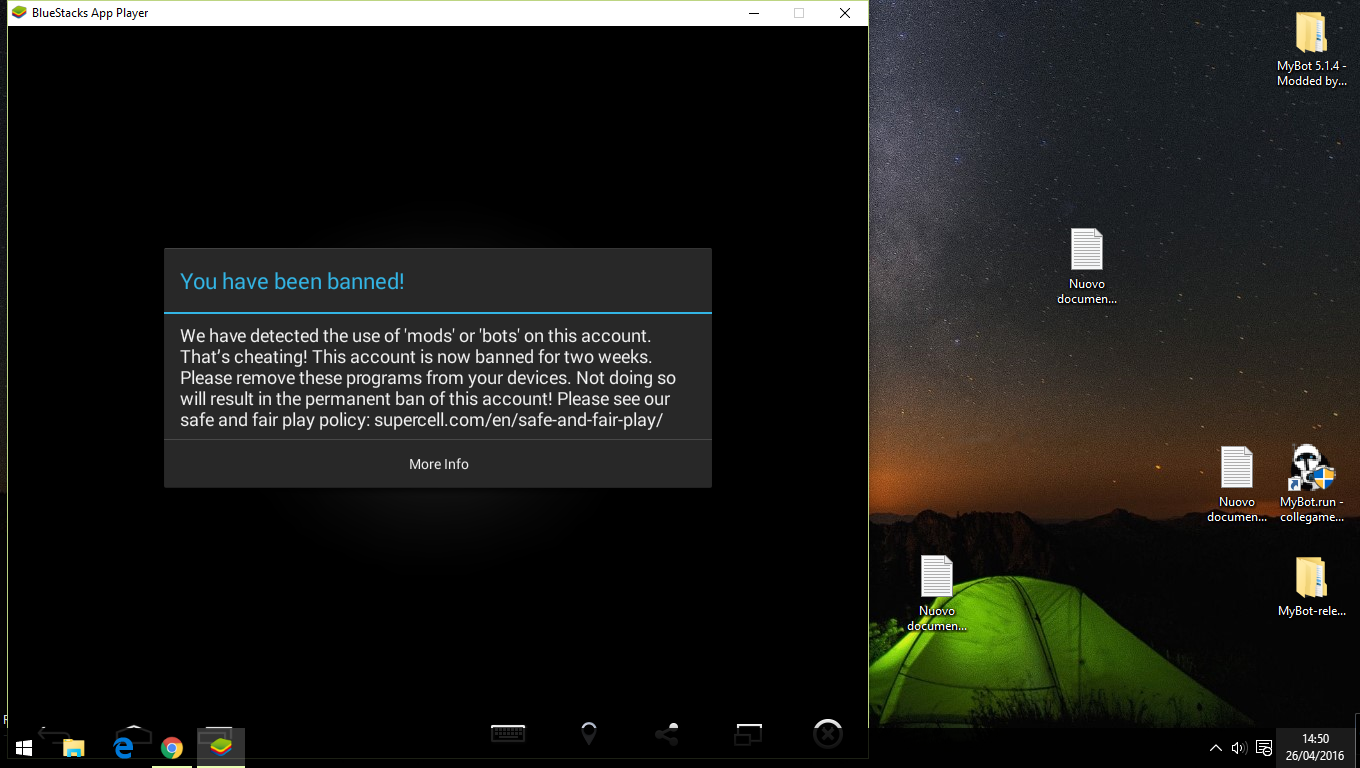Toggle BlueStacks full screen icon
Screen dimensions: 1360x768
(x=747, y=734)
